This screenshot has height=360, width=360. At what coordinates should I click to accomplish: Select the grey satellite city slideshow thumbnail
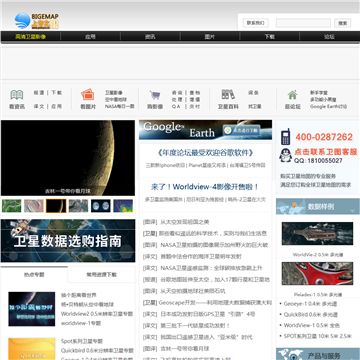tap(78, 206)
